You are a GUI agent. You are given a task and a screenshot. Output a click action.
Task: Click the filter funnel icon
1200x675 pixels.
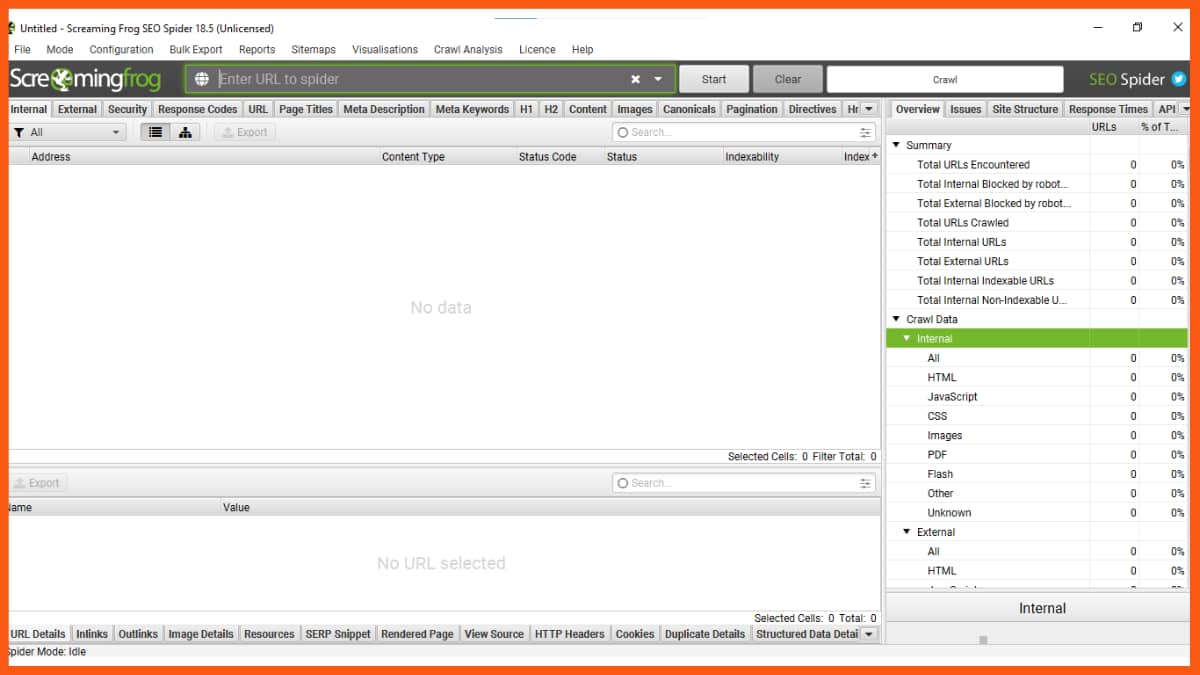click(20, 131)
